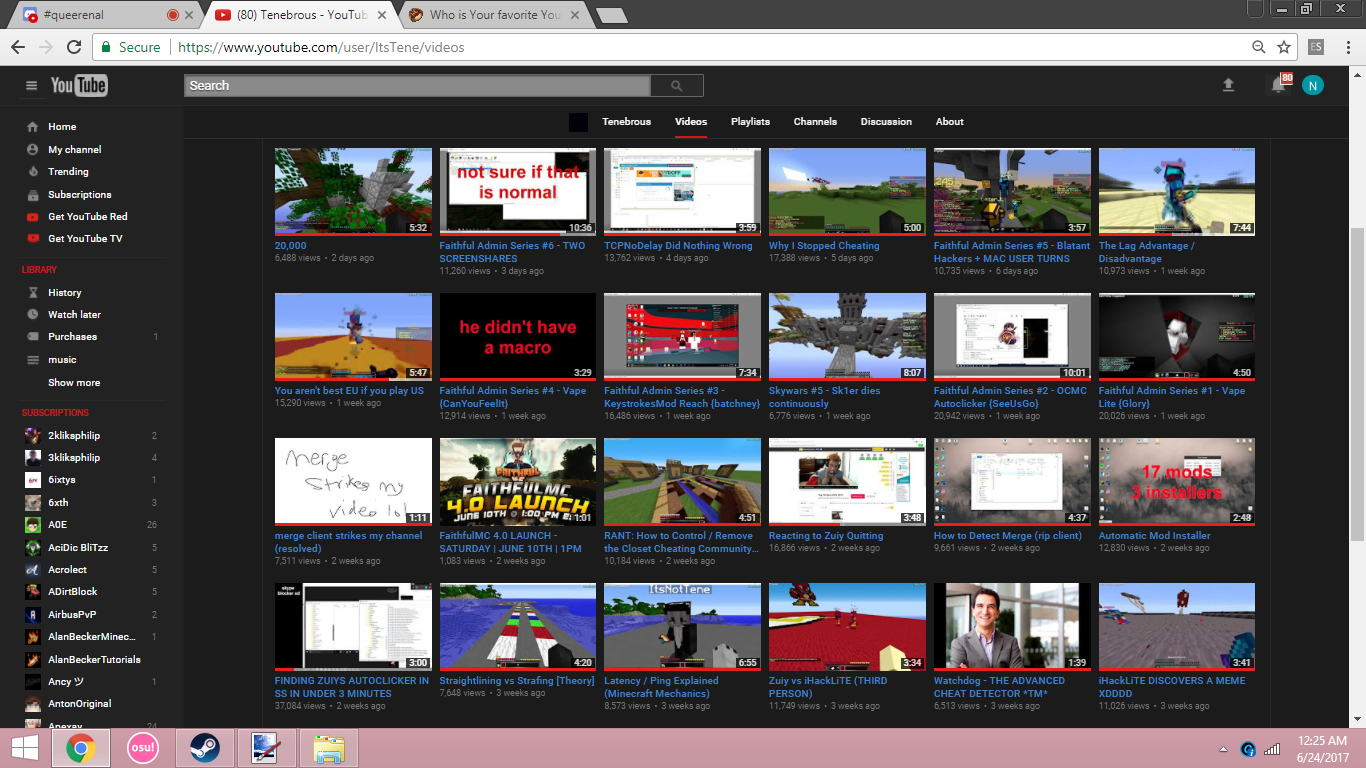1366x768 pixels.
Task: Click the Subscriptions sidebar icon
Action: pos(33,195)
